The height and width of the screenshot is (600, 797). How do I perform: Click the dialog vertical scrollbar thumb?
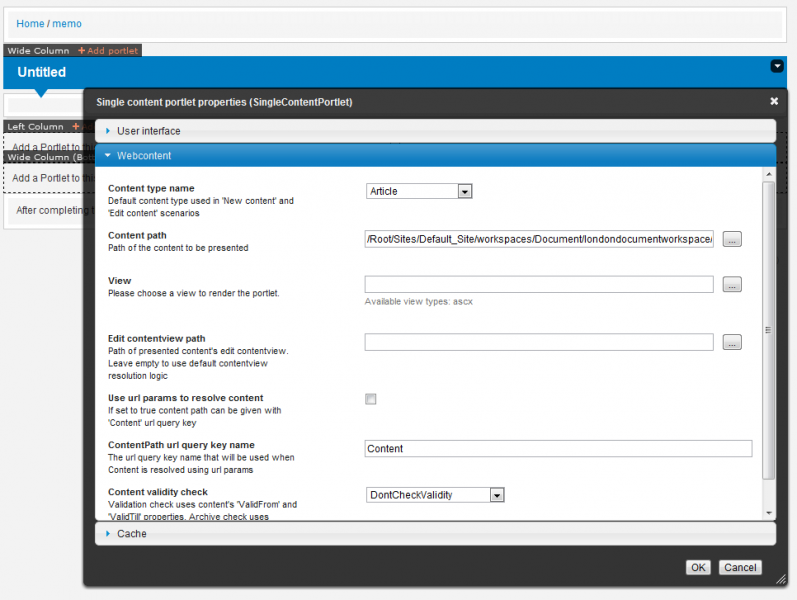[769, 331]
